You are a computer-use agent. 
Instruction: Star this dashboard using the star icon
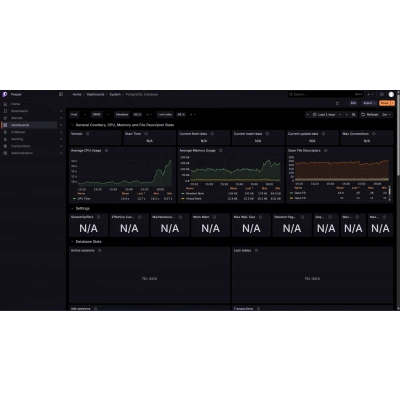click(337, 103)
